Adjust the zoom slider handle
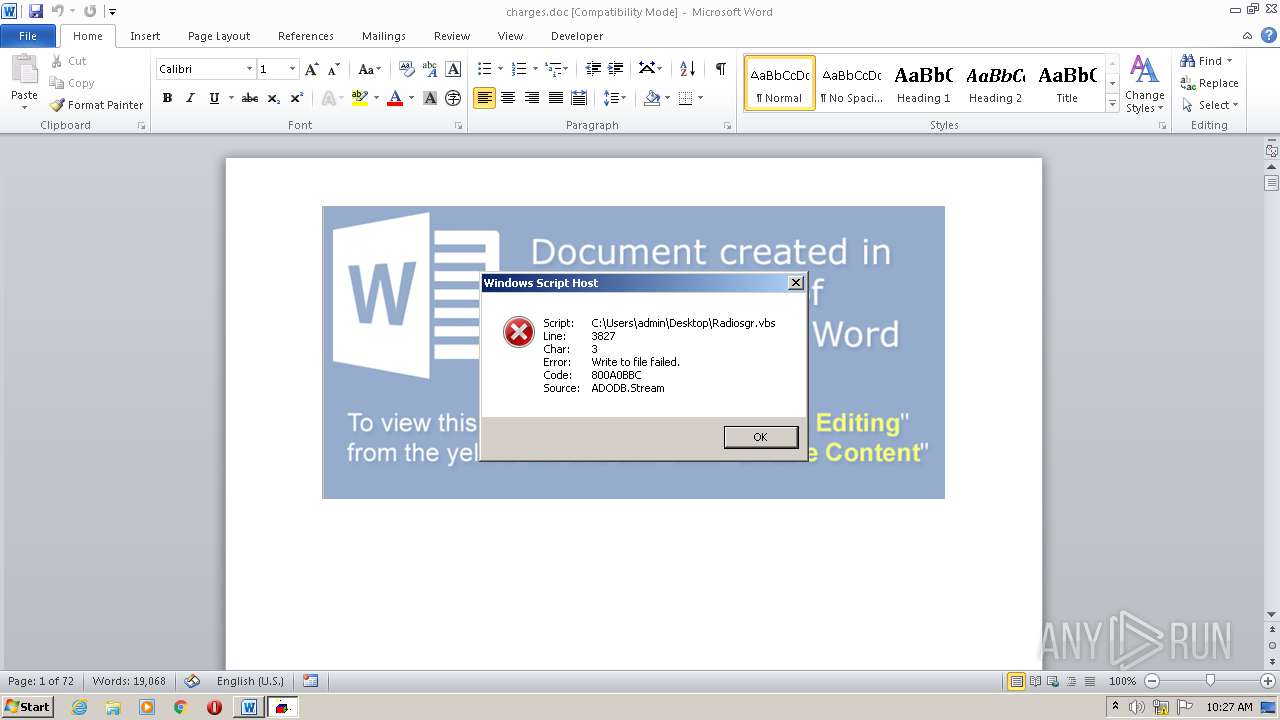This screenshot has height=720, width=1280. pyautogui.click(x=1210, y=681)
